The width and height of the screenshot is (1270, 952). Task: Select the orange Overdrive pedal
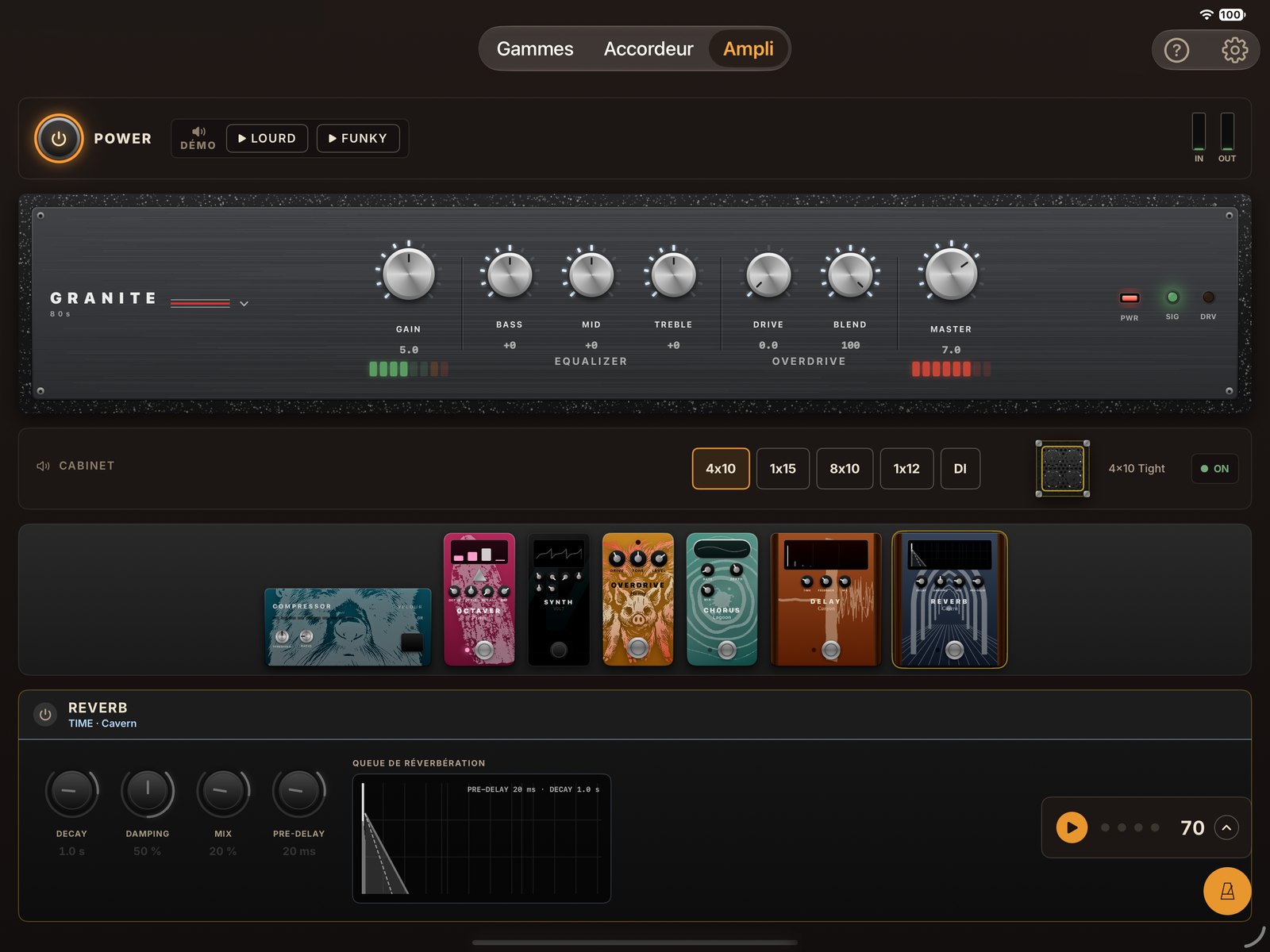638,599
